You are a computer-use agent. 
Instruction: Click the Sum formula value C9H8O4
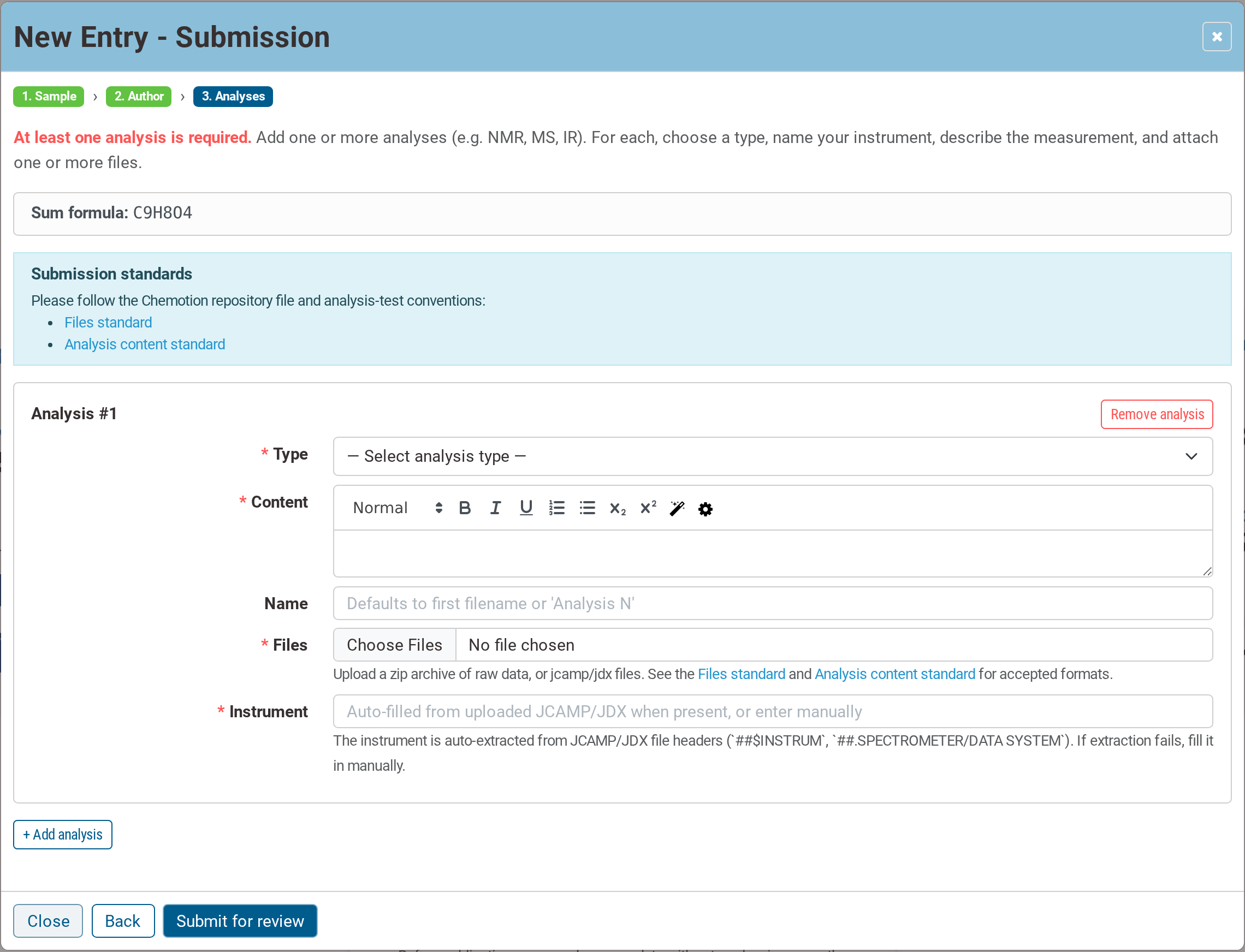162,213
